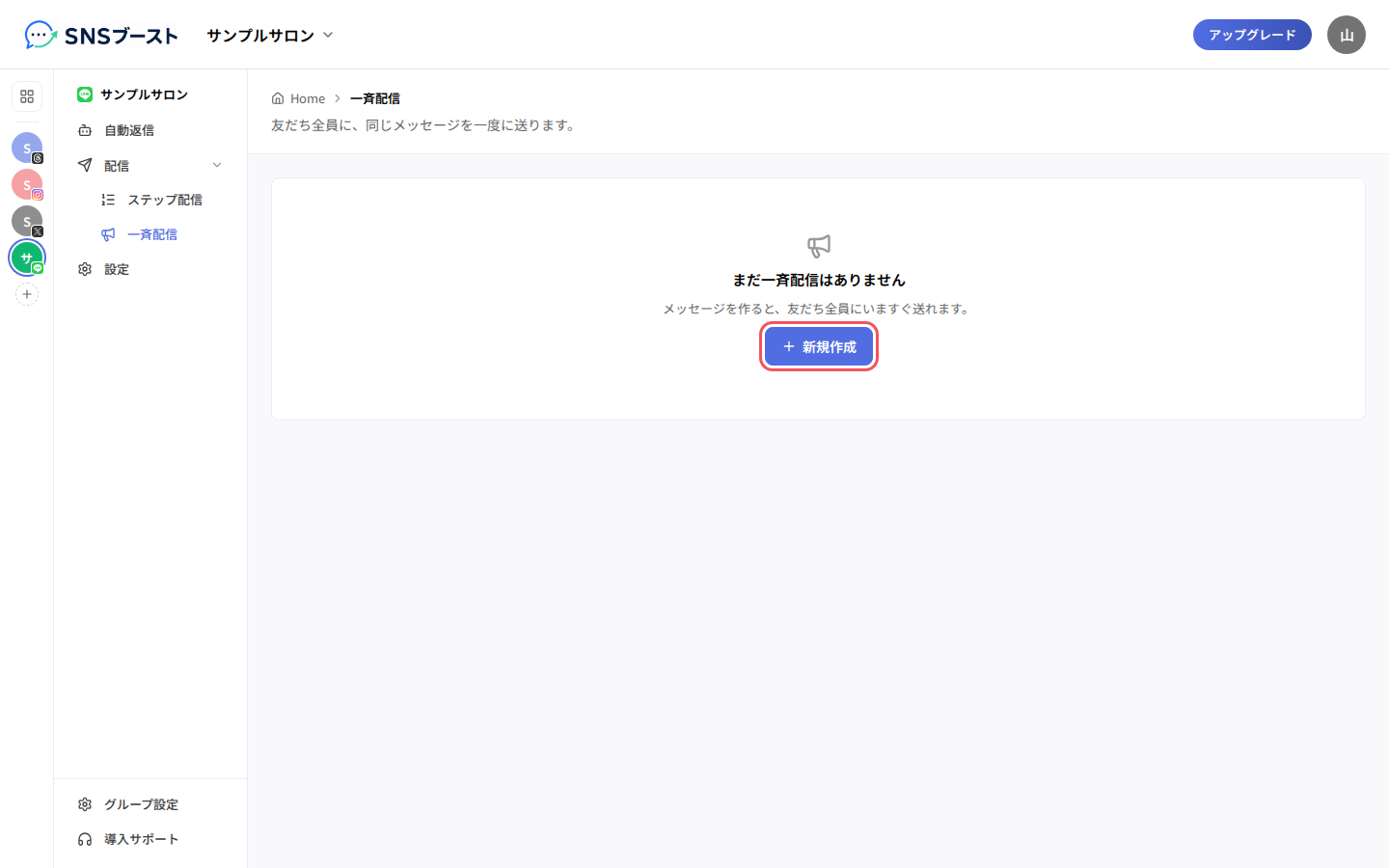
Task: Add a new account with the plus icon
Action: 27,294
